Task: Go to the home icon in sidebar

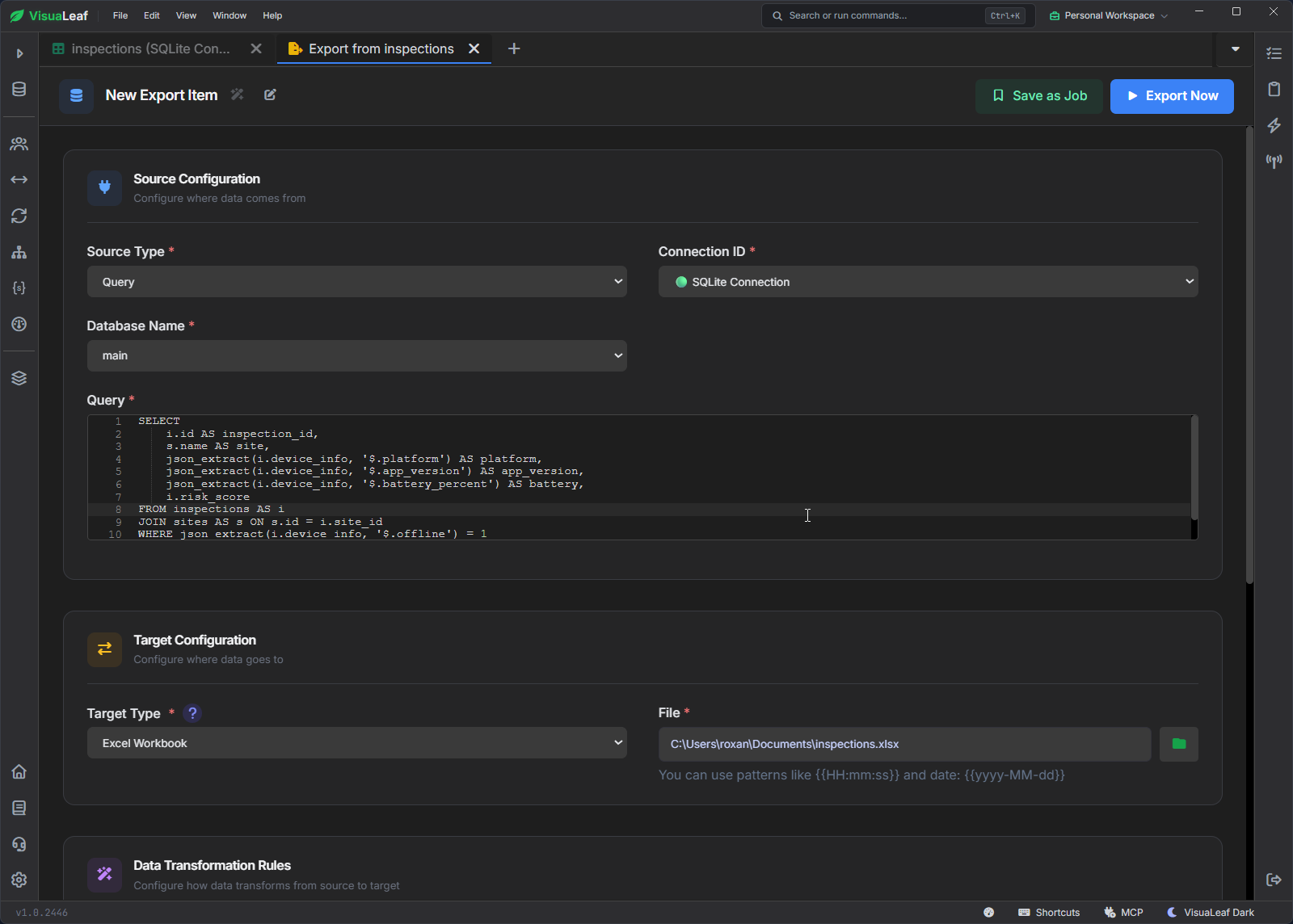Action: click(19, 771)
